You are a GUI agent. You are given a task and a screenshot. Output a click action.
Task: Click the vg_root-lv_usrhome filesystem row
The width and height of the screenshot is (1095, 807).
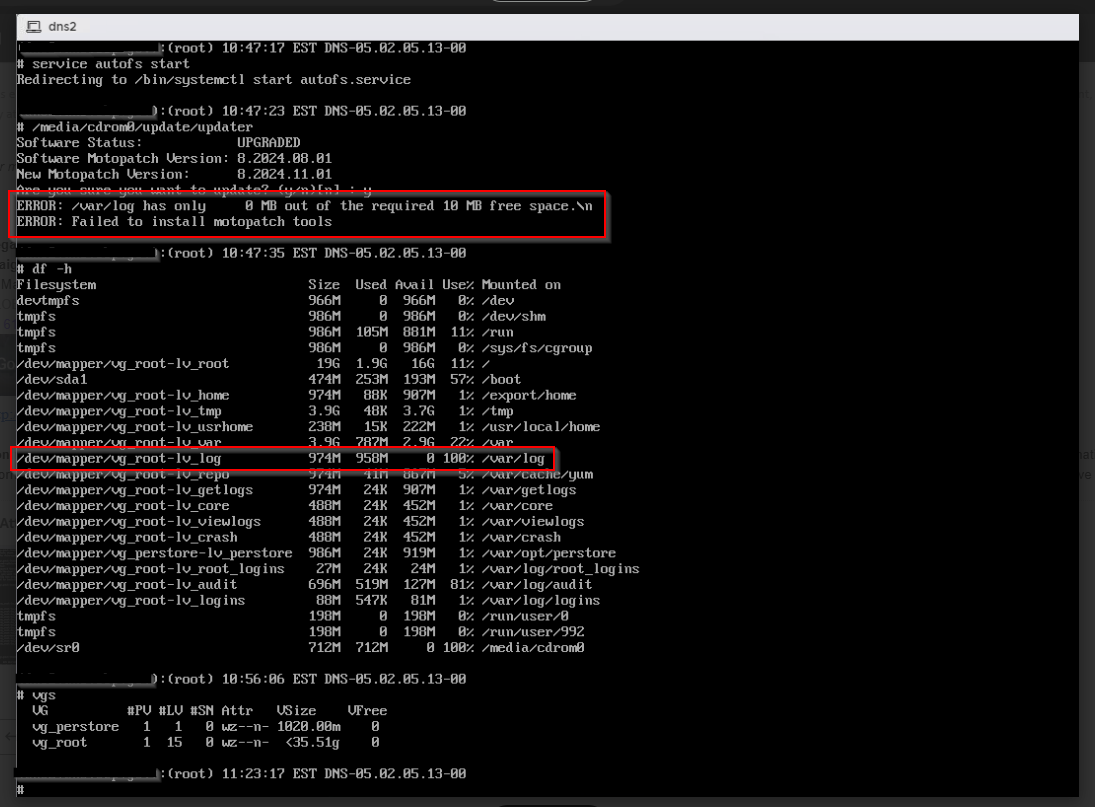(309, 427)
